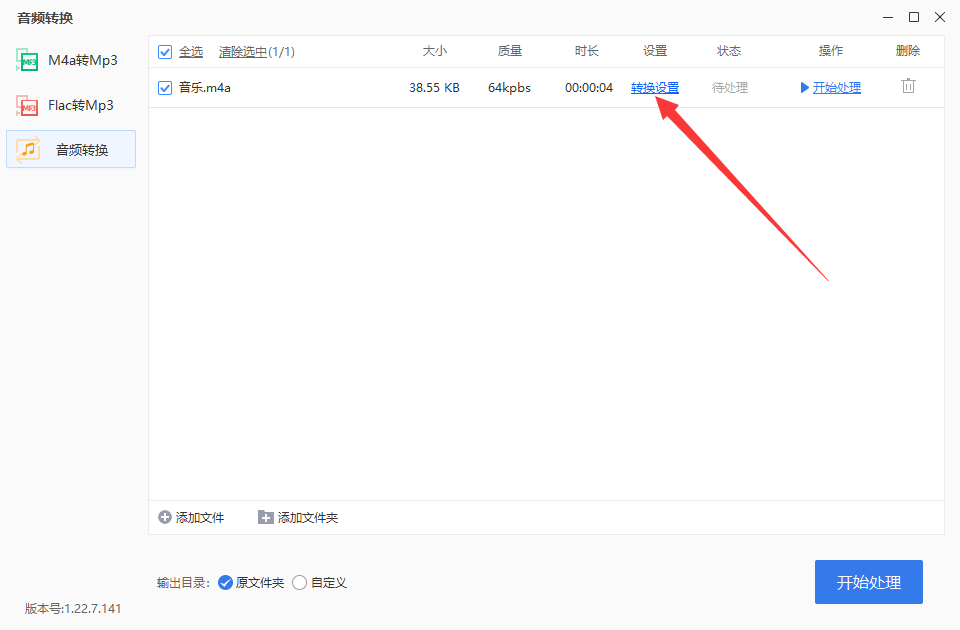960x630 pixels.
Task: Toggle the 全选 select-all checkbox
Action: click(165, 51)
